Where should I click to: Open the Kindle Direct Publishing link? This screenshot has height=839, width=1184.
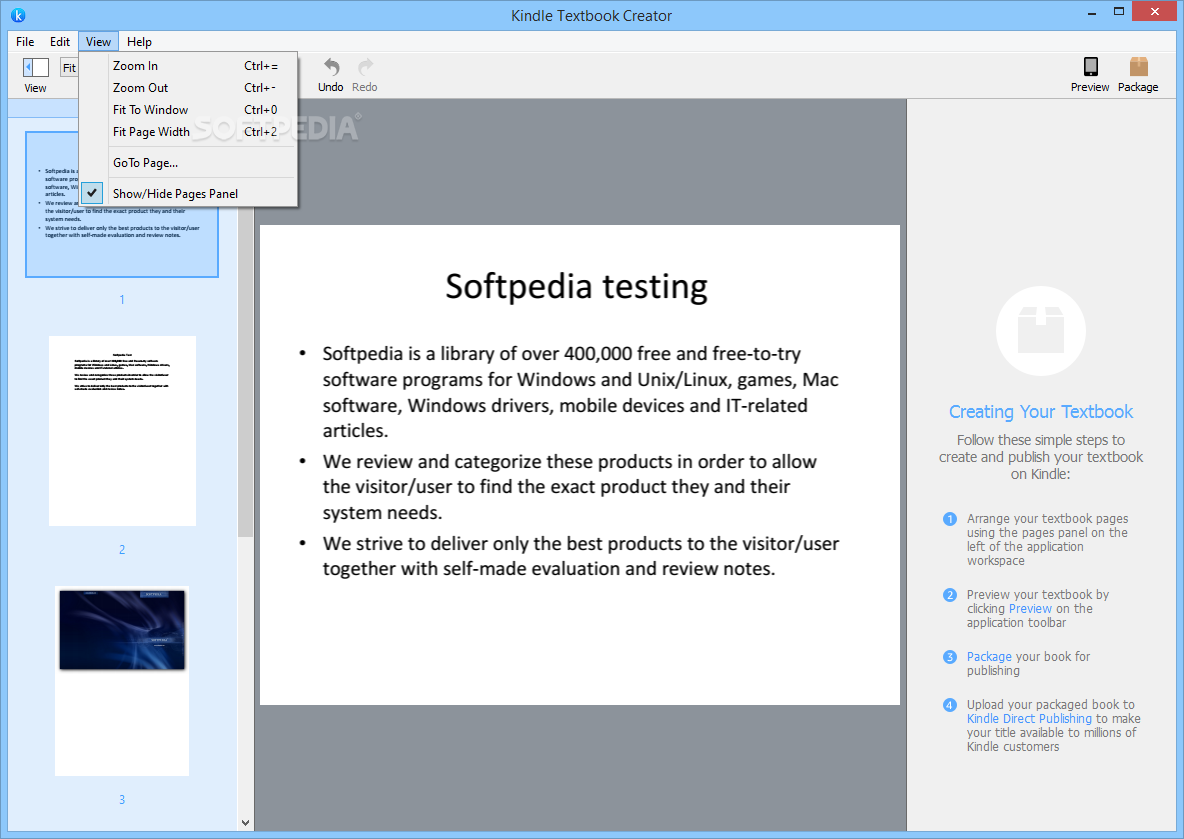click(1029, 718)
